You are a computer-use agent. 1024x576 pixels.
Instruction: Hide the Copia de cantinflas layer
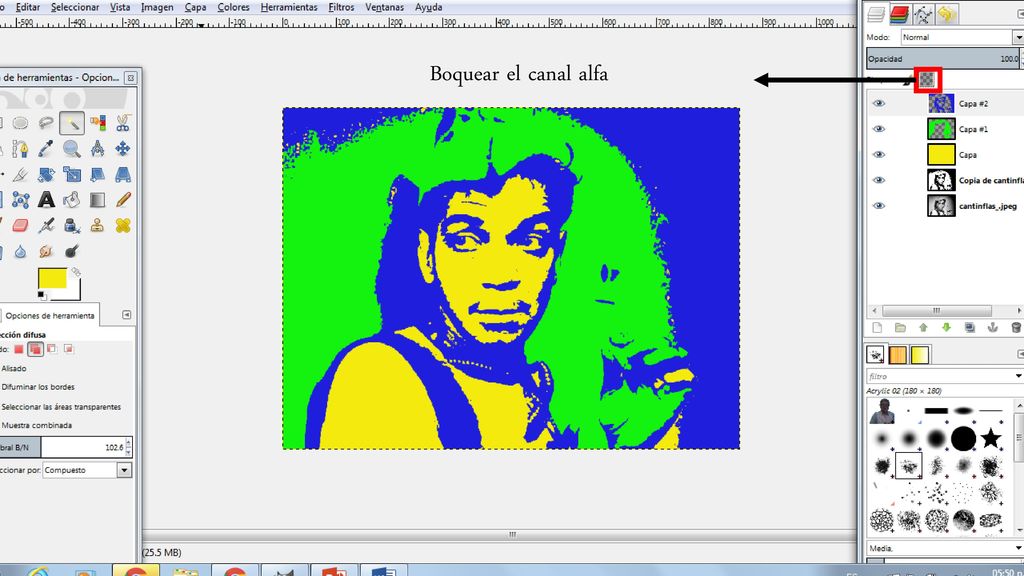point(879,180)
